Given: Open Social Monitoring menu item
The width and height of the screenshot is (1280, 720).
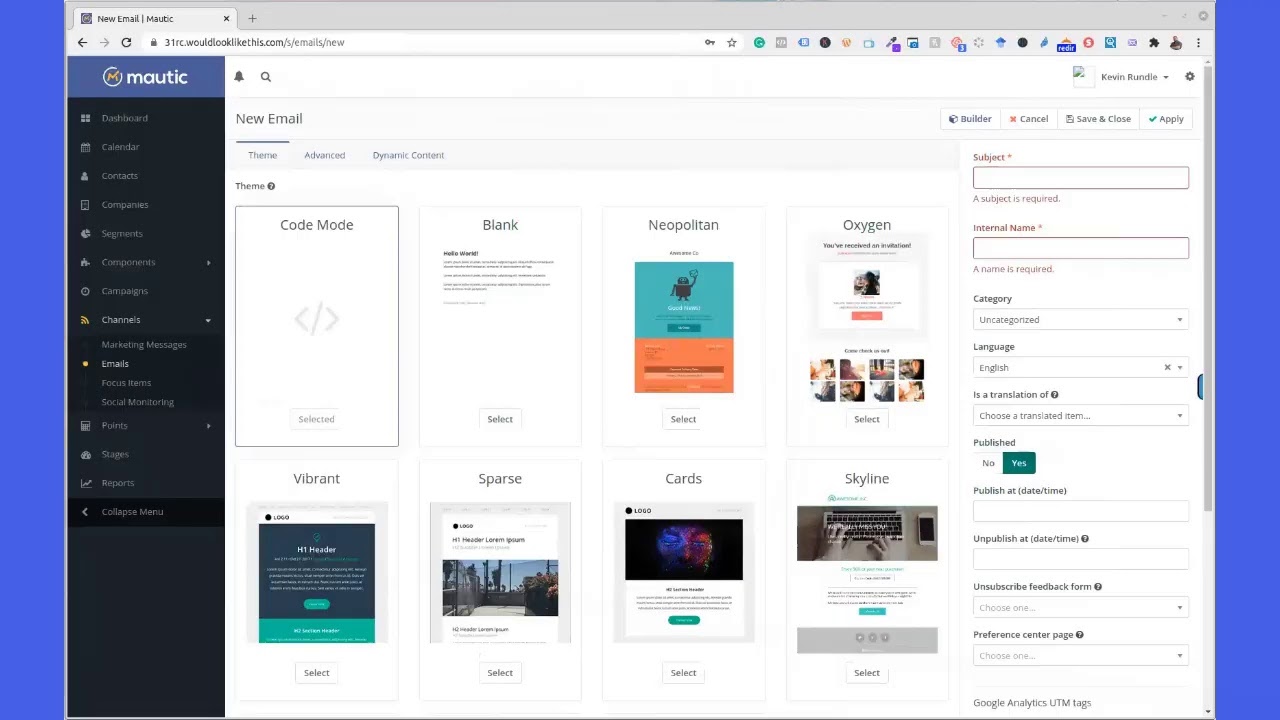Looking at the screenshot, I should tap(138, 402).
